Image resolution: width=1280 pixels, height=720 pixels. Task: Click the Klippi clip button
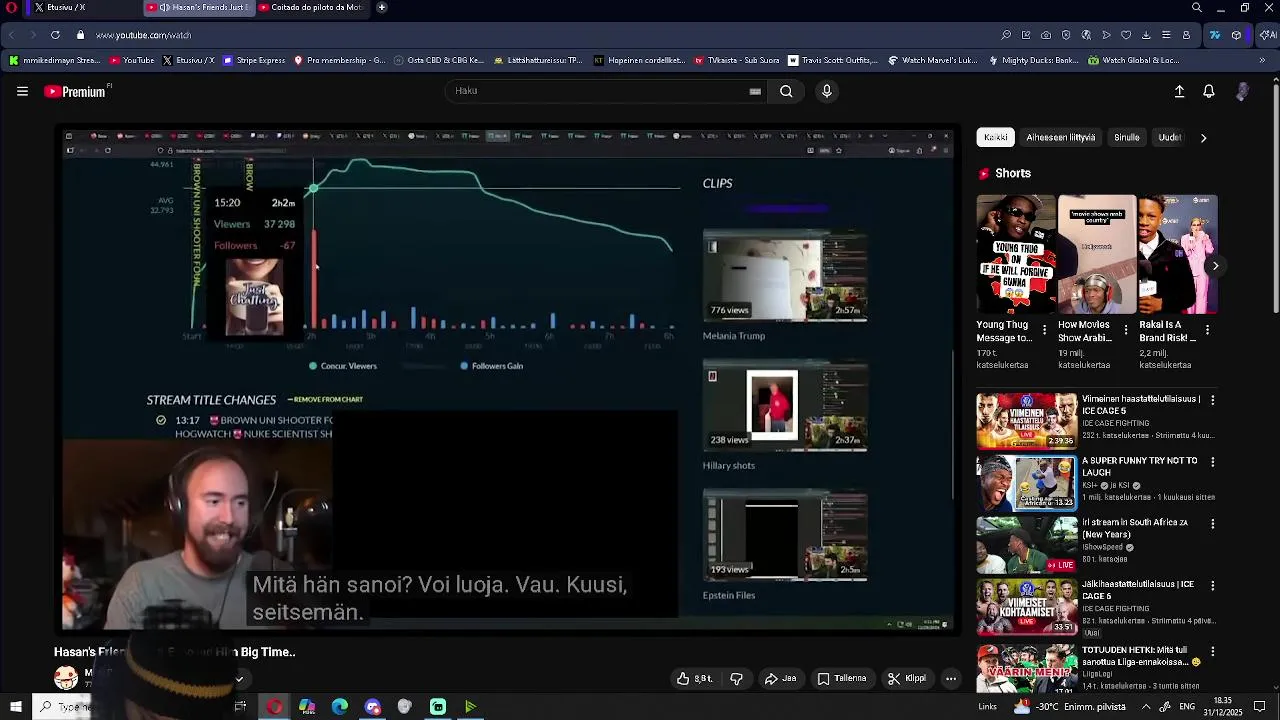[x=907, y=678]
